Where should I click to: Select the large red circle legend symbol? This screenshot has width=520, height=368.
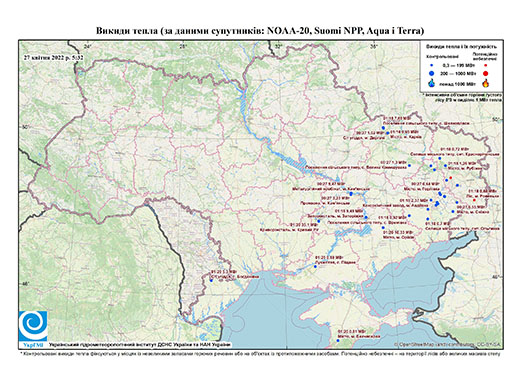coord(486,73)
